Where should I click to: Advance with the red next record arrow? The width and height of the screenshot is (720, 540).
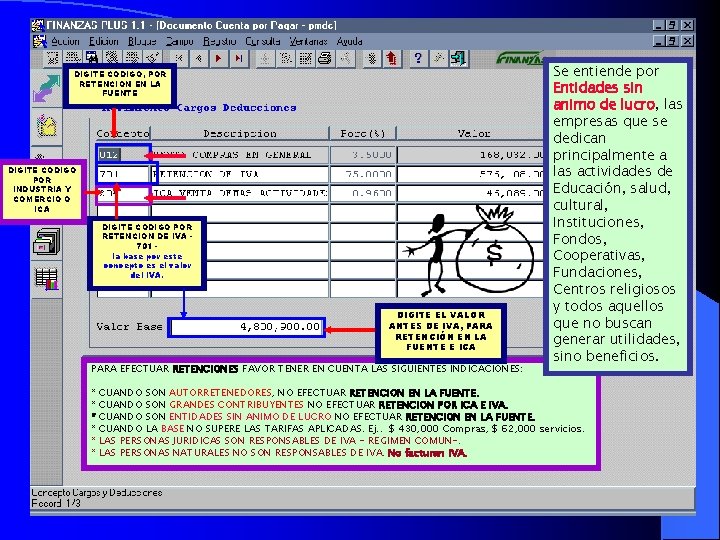point(219,58)
